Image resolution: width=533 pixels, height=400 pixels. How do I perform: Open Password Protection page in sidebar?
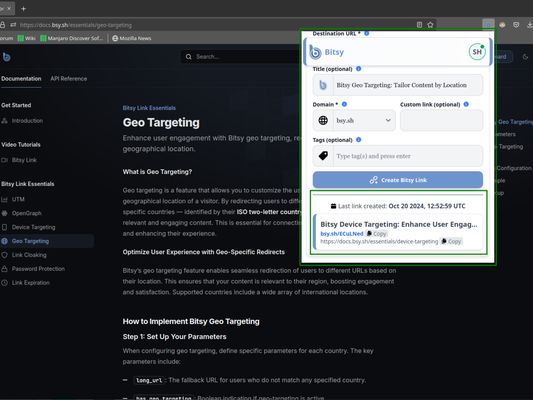pyautogui.click(x=38, y=269)
